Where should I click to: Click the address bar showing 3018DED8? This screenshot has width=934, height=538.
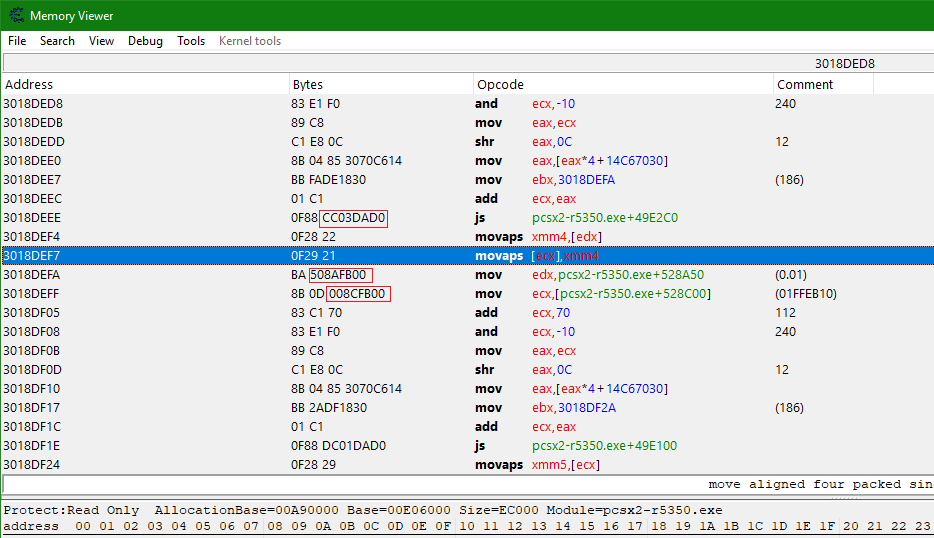[468, 63]
